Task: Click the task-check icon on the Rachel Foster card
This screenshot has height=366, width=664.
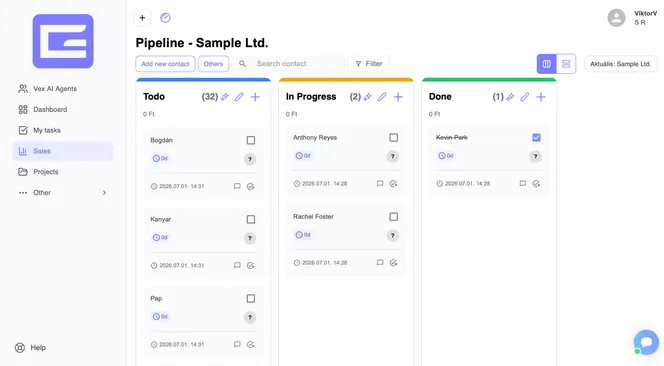Action: (393, 263)
